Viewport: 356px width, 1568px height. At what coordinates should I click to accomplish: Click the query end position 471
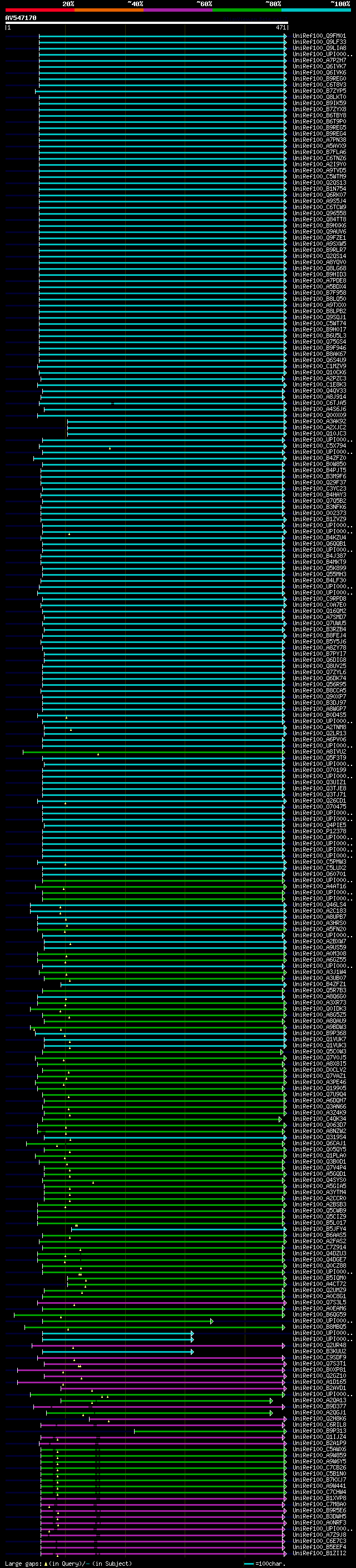click(280, 27)
